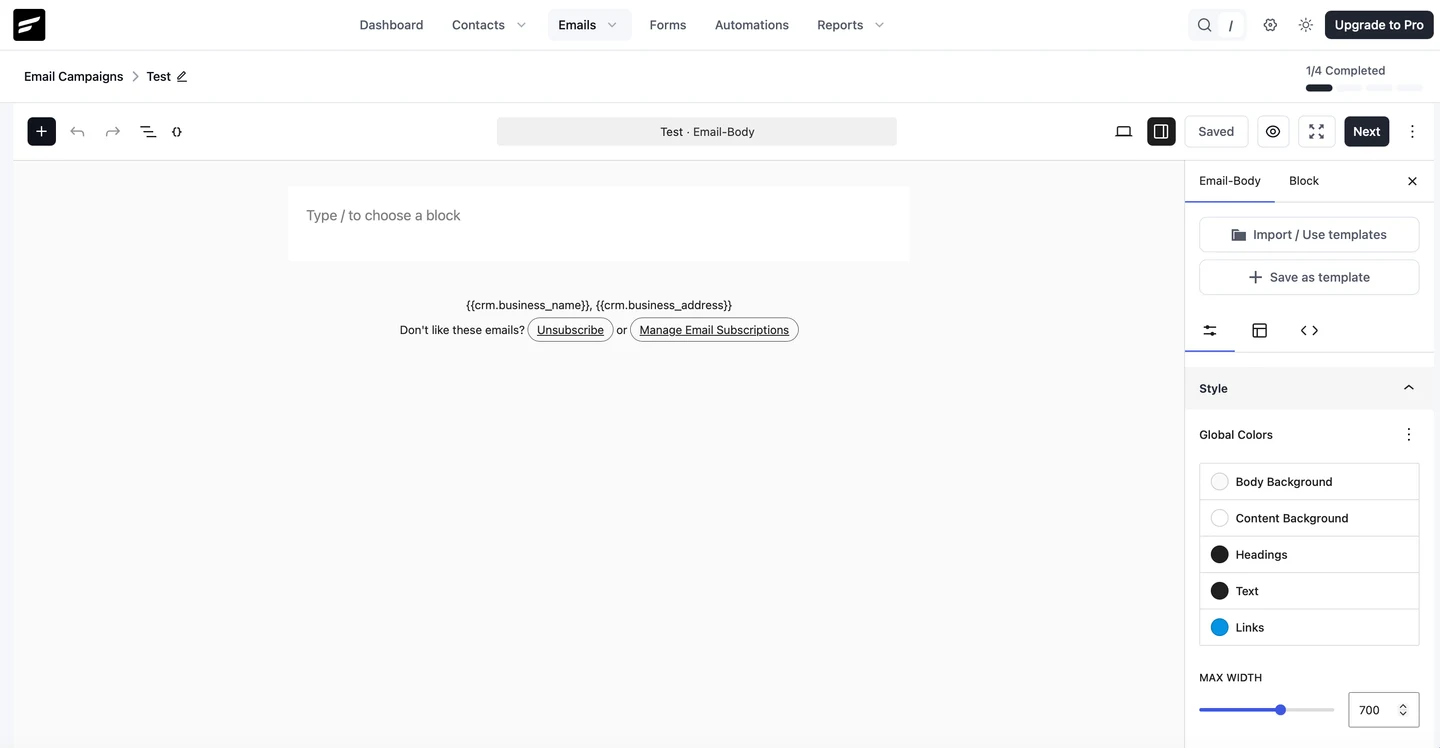Open the code brackets icon tab
This screenshot has height=748, width=1440.
[x=1309, y=330]
